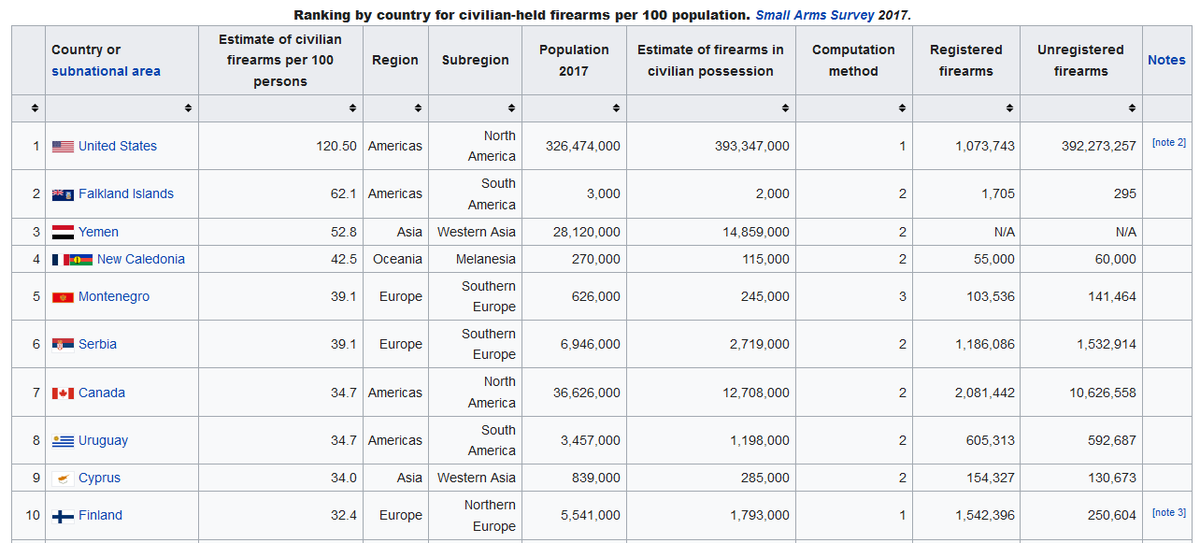Select Cyprus's 34.0 firearms rate
Screen dimensions: 1200x543
tap(344, 478)
